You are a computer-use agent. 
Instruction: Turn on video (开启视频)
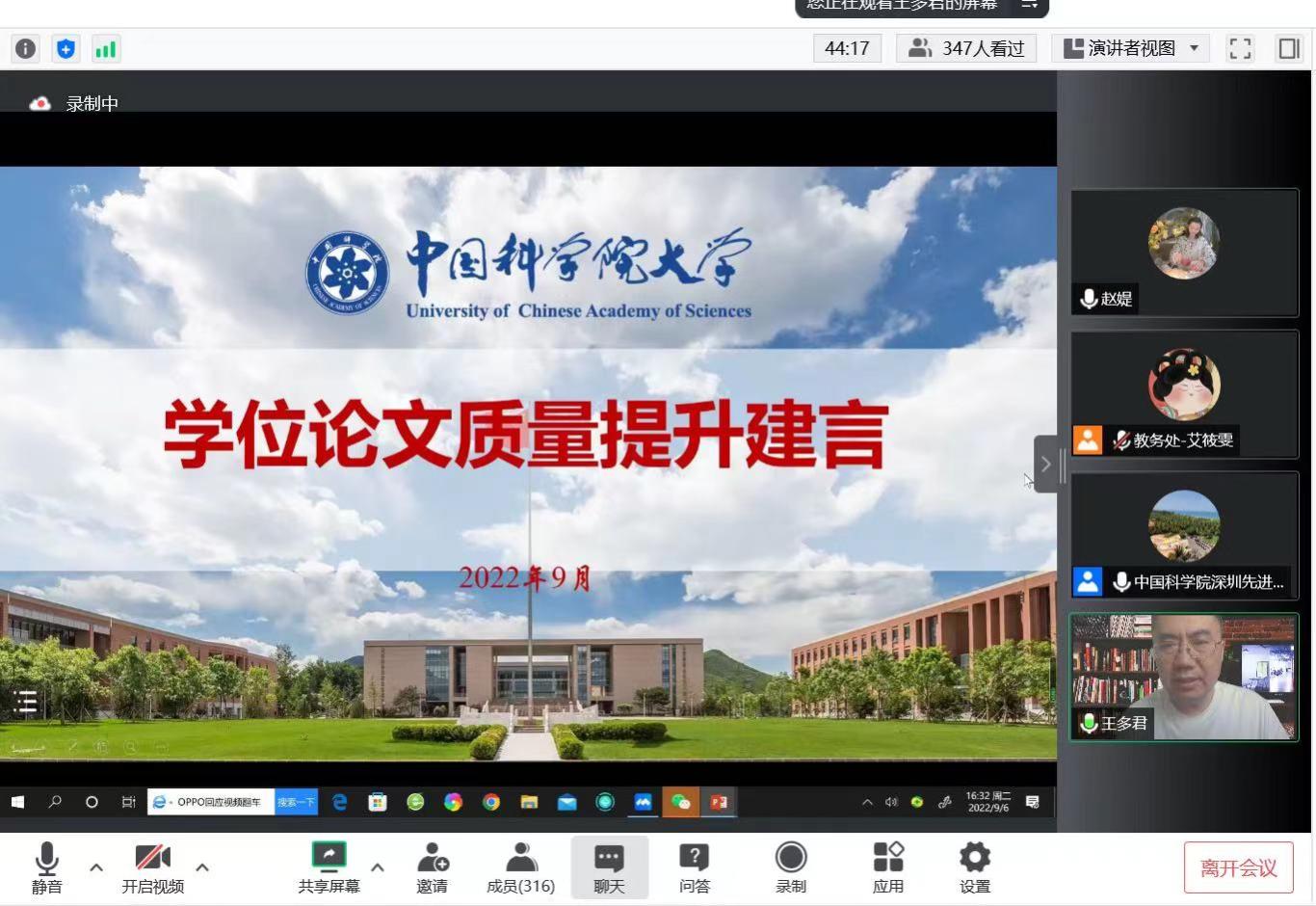pos(152,867)
